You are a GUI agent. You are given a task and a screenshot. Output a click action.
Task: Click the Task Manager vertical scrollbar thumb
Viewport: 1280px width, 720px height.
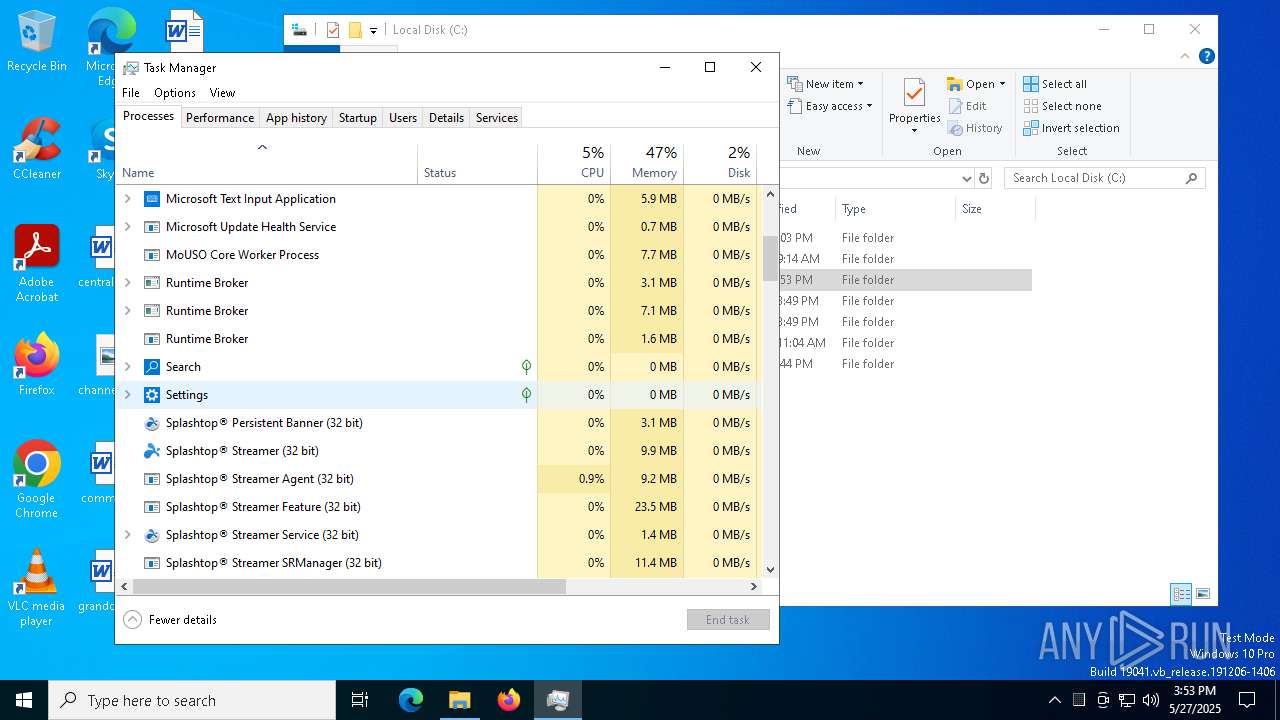(770, 258)
